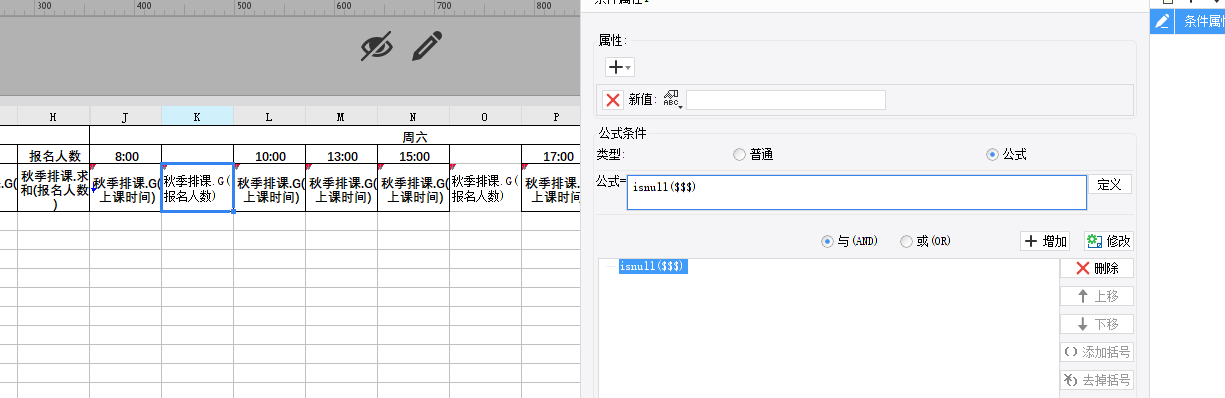Image resolution: width=1225 pixels, height=398 pixels.
Task: Click the 修改 modify button
Action: [x=1108, y=241]
